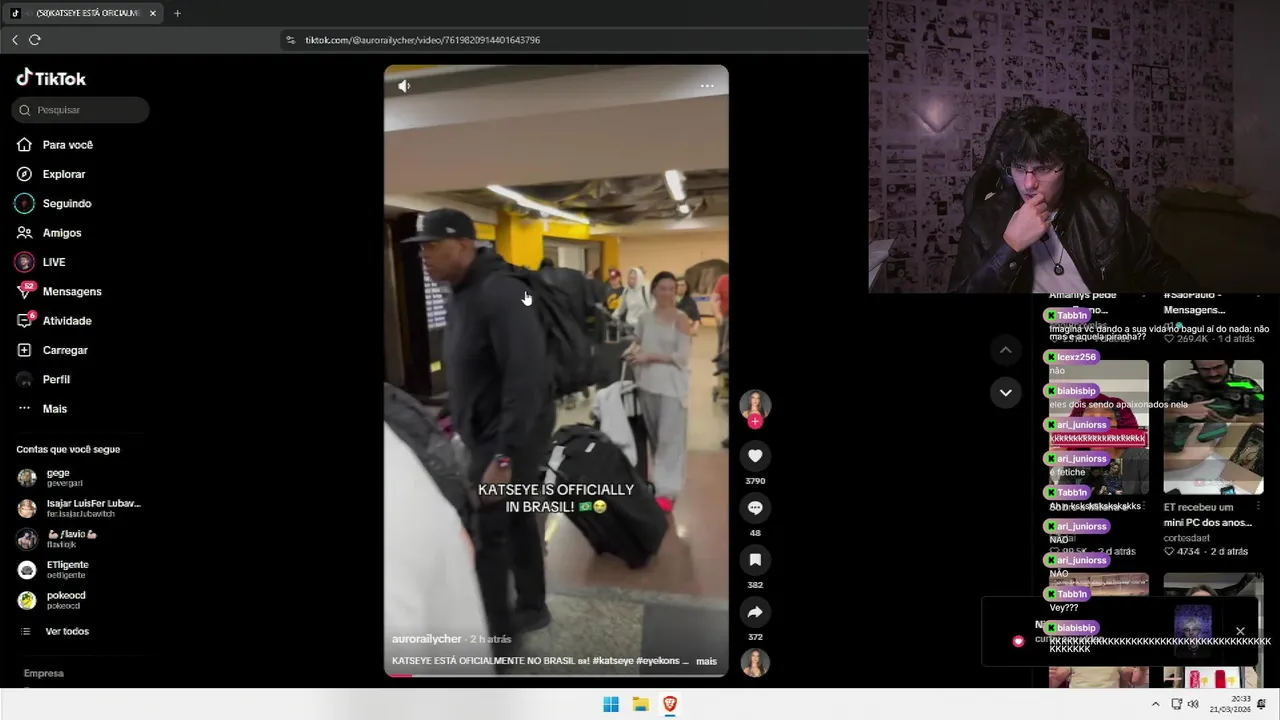The image size is (1280, 720).
Task: Click the tiktok.com URL address bar
Action: (x=422, y=40)
